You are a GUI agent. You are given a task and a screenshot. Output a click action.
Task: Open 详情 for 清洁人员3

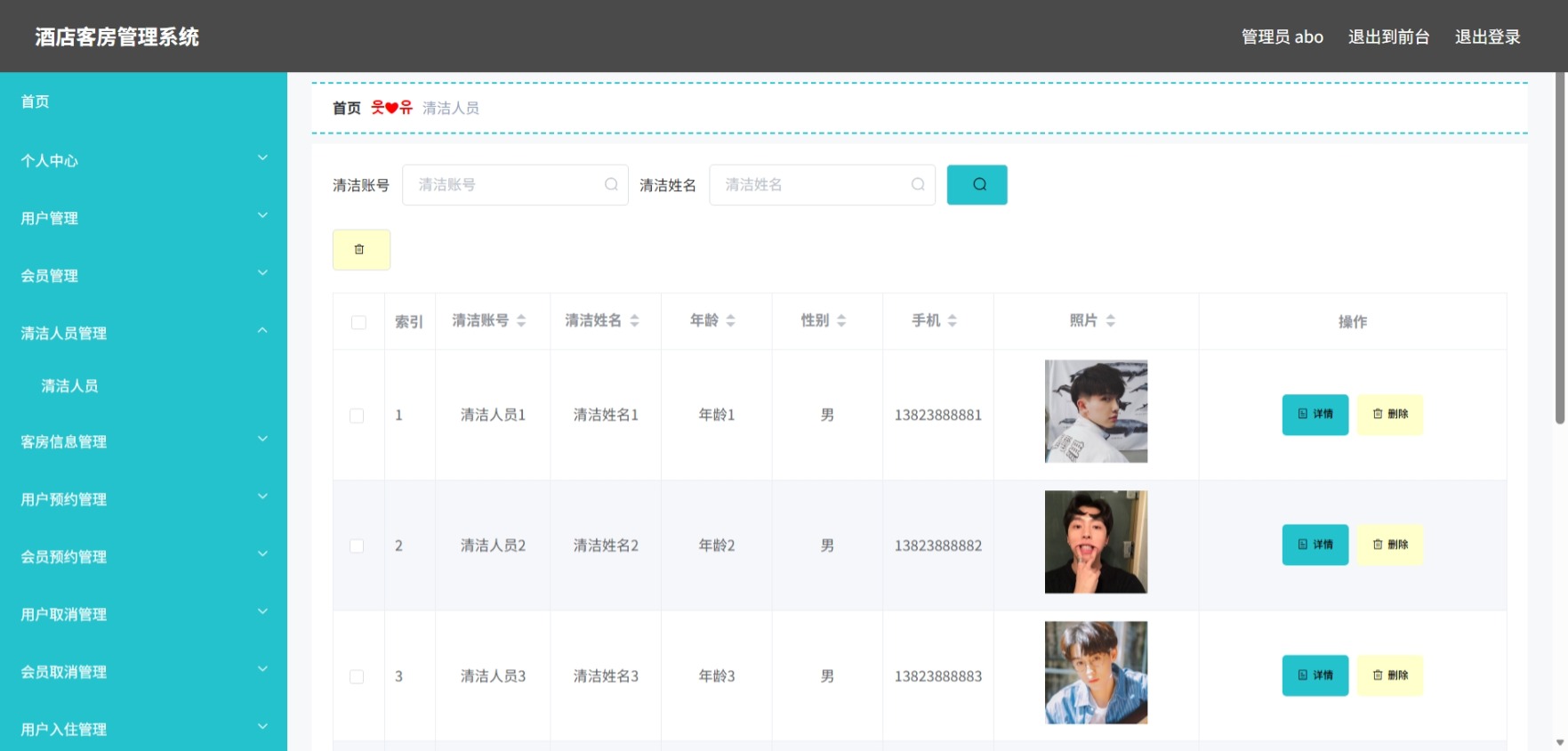point(1315,675)
